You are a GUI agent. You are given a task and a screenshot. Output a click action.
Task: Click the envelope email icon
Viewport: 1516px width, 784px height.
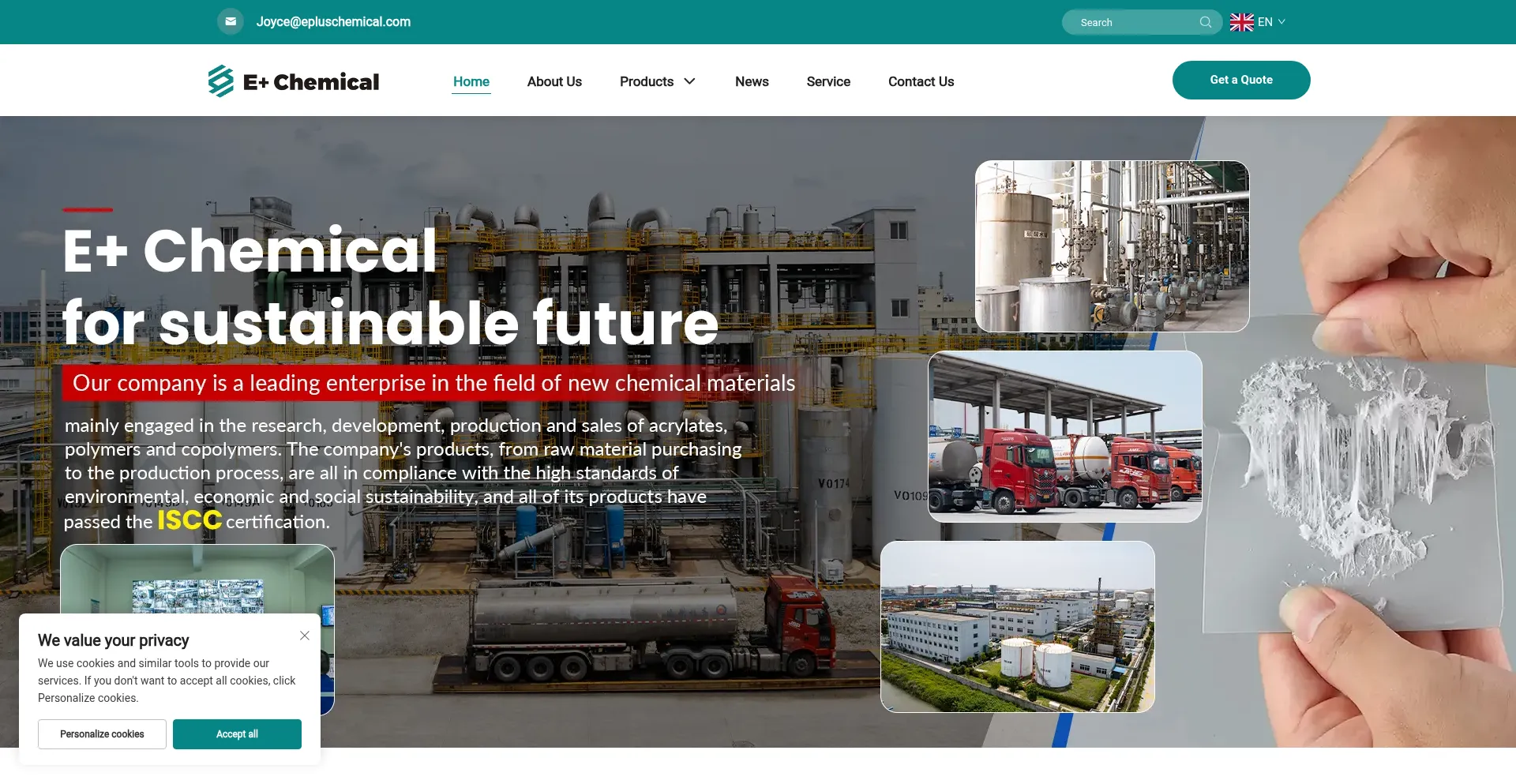coord(231,21)
